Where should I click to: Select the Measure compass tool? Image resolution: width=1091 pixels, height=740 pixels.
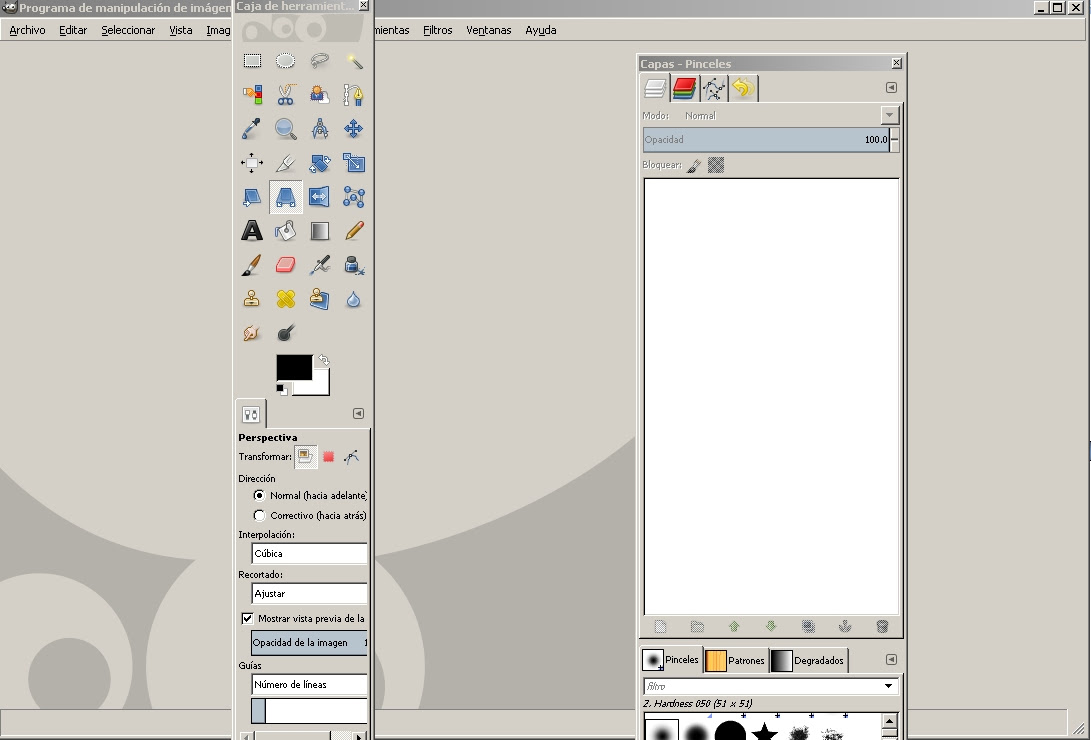[x=319, y=129]
